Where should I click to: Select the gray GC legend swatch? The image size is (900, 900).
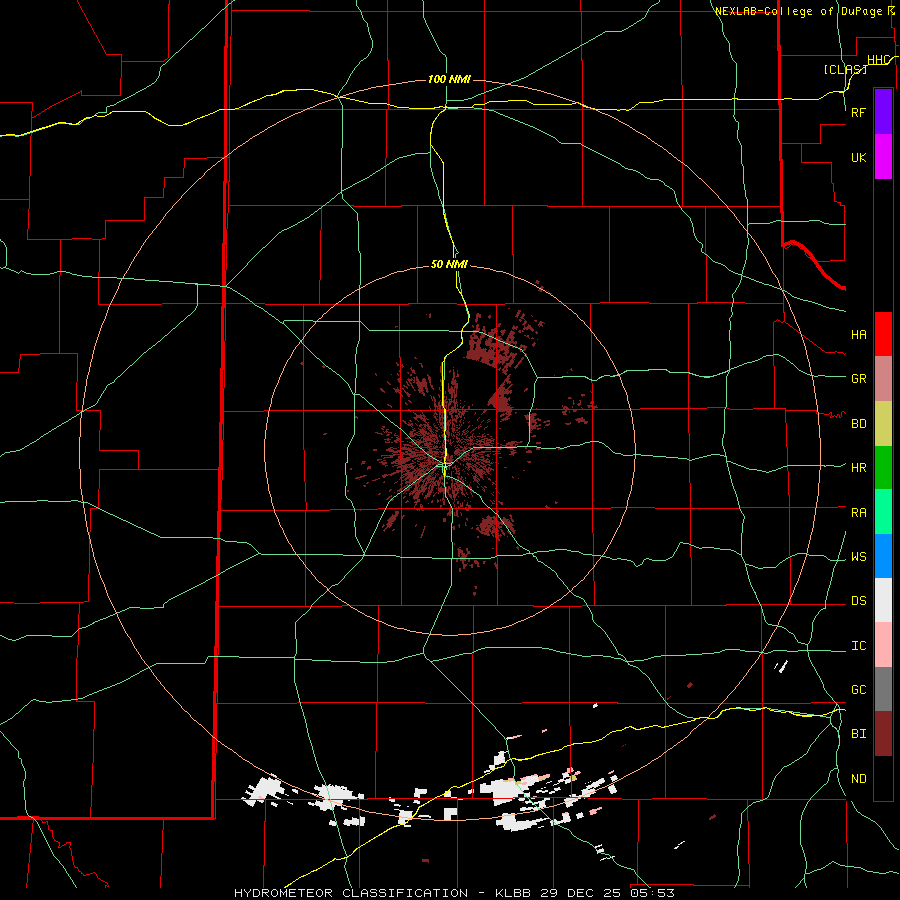click(883, 689)
